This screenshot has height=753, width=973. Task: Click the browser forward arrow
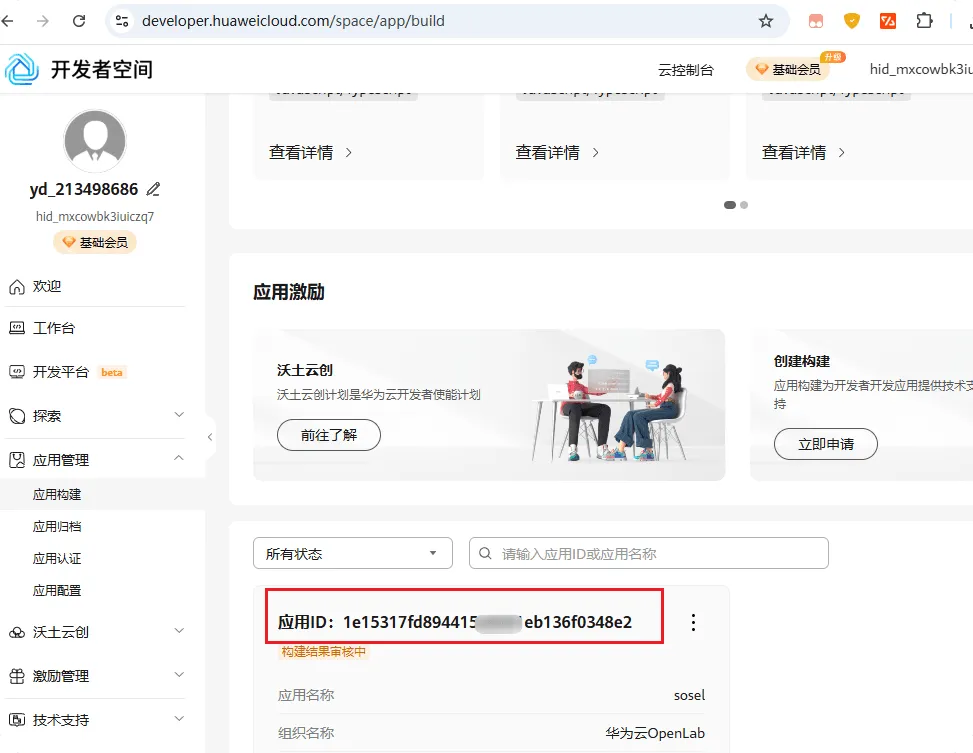coord(43,21)
